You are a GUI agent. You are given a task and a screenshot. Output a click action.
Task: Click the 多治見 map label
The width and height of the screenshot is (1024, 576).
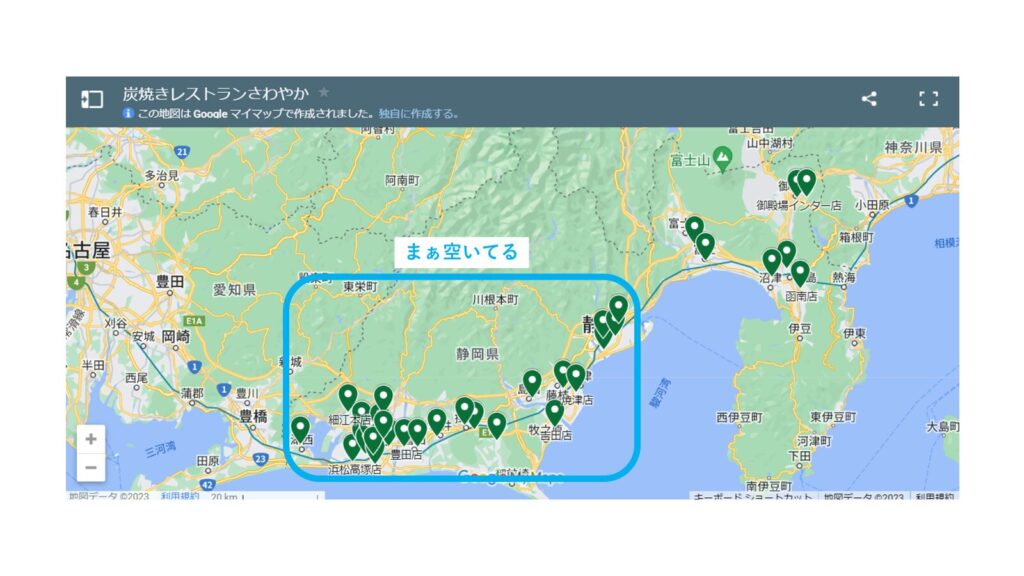[x=161, y=175]
